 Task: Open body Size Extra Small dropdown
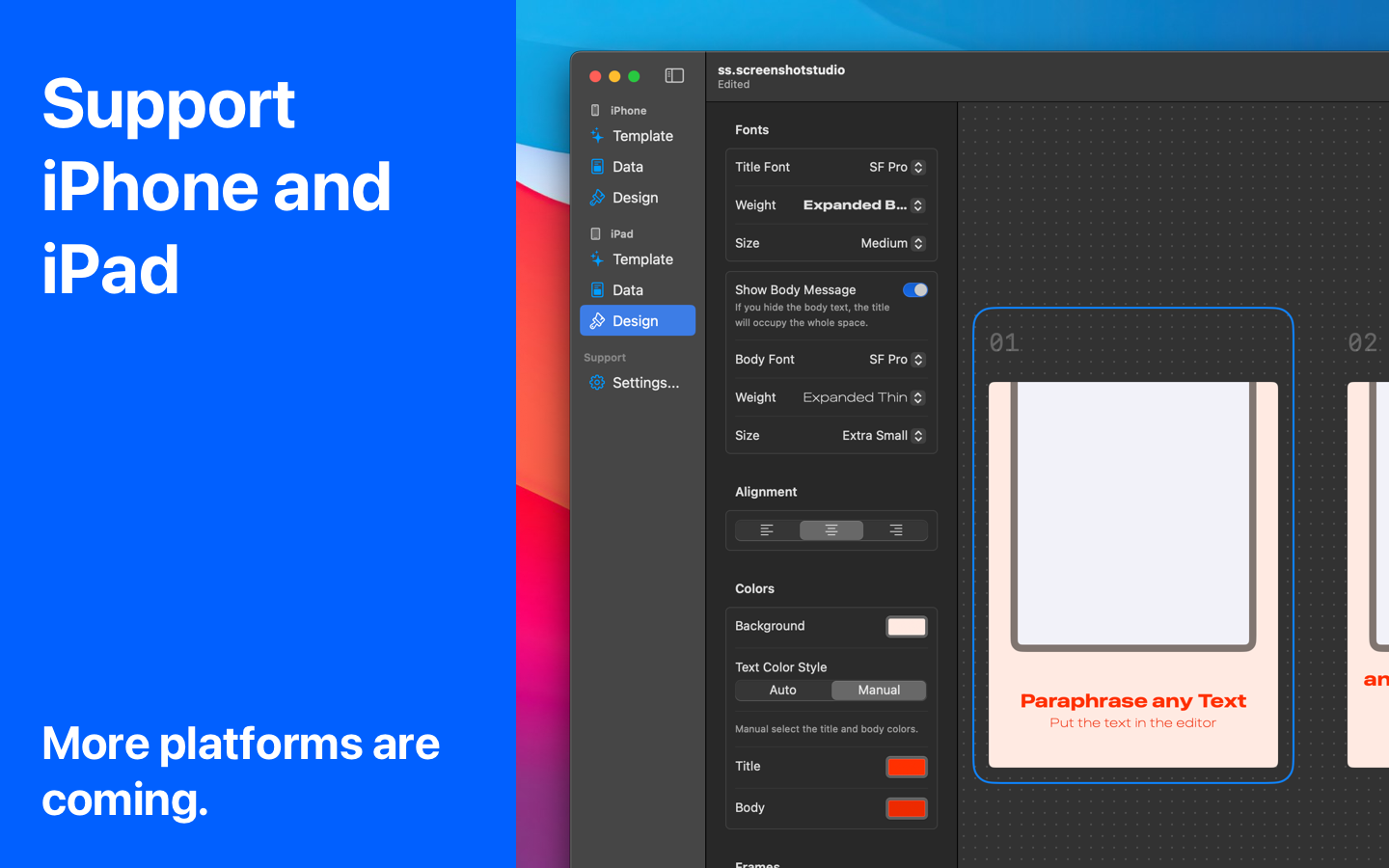[x=883, y=436]
